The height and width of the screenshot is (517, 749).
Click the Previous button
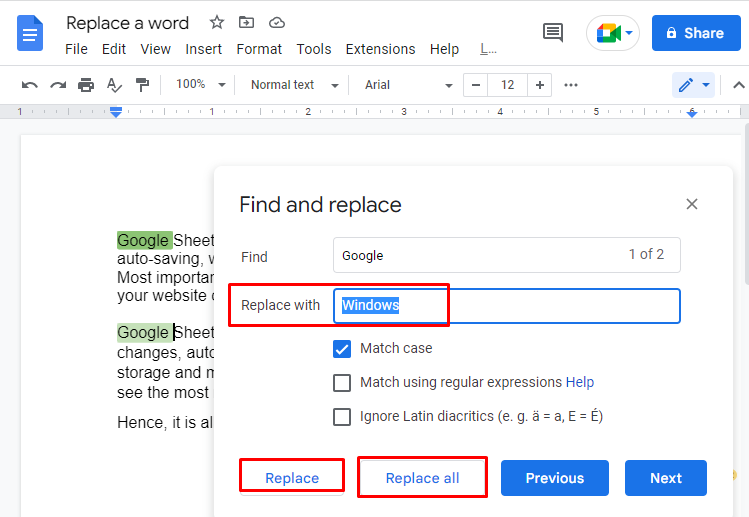(x=555, y=478)
